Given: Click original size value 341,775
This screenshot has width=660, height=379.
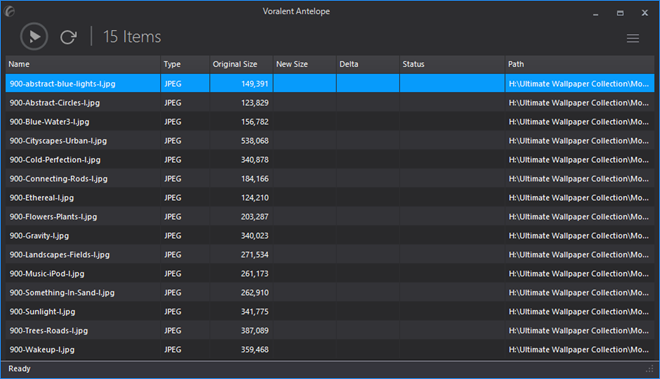Looking at the screenshot, I should (x=255, y=312).
